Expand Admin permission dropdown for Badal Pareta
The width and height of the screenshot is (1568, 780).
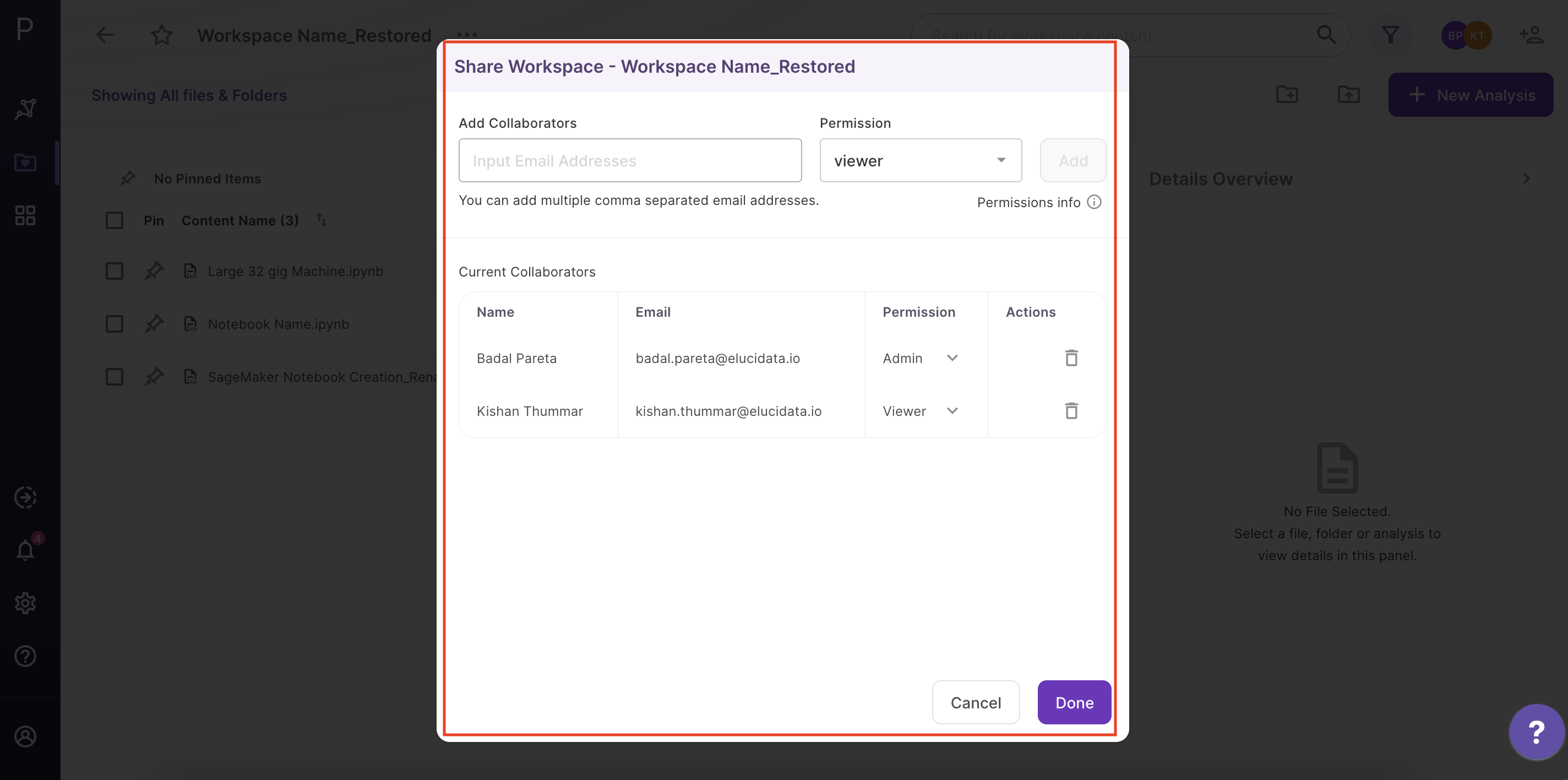click(x=921, y=358)
